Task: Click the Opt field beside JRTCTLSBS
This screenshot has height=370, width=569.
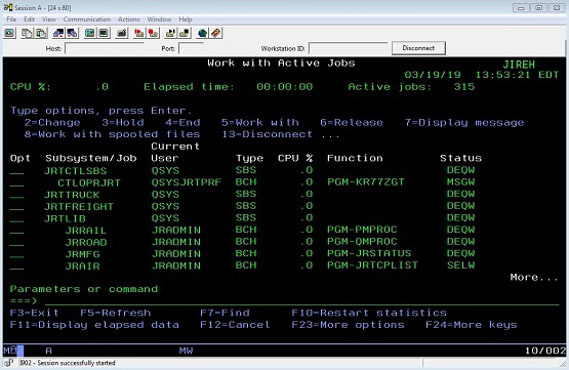Action: (17, 171)
